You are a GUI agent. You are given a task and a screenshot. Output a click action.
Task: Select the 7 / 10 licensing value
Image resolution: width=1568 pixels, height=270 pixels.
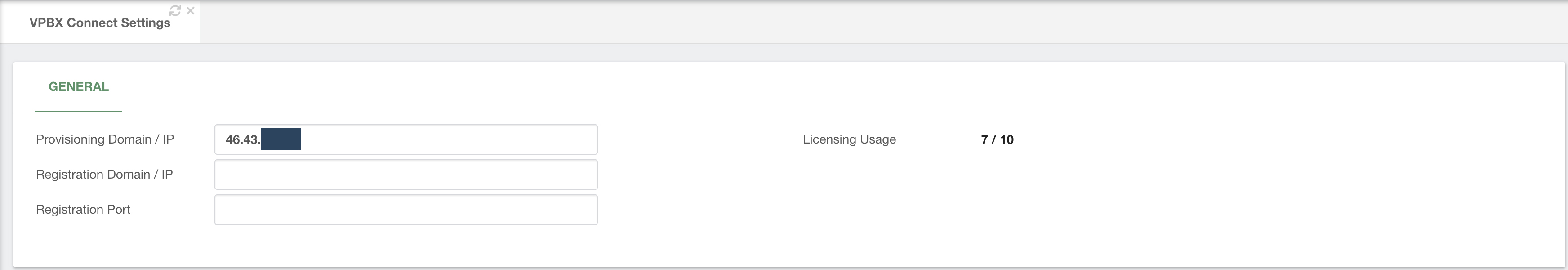click(997, 139)
